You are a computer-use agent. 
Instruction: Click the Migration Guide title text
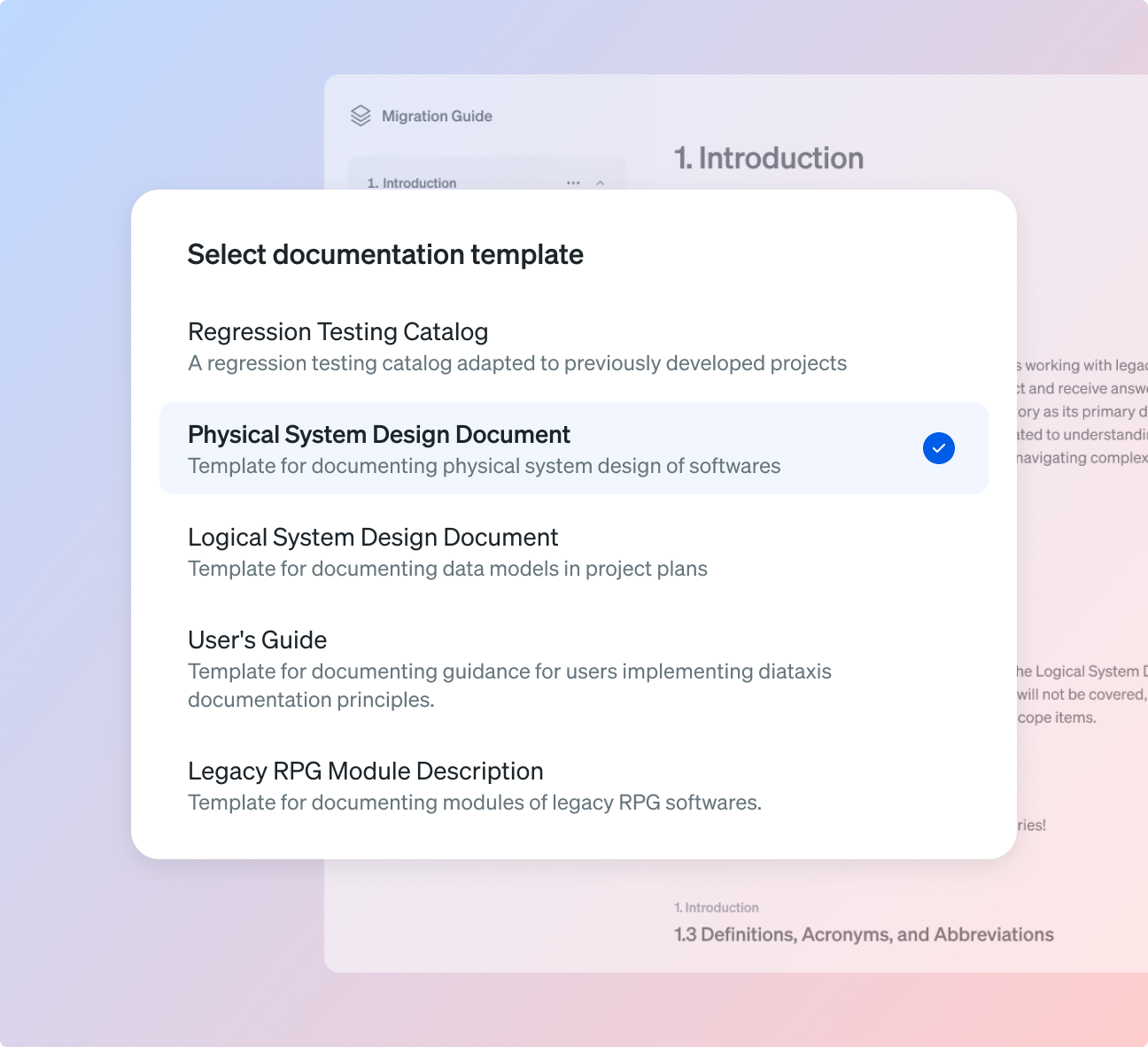pos(437,116)
